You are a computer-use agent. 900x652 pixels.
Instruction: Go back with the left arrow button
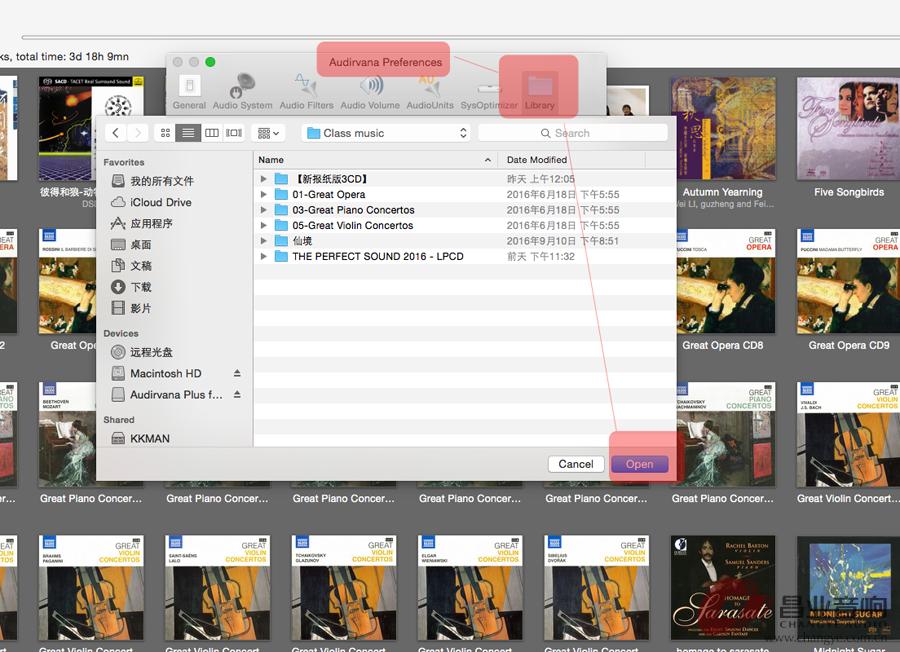116,133
